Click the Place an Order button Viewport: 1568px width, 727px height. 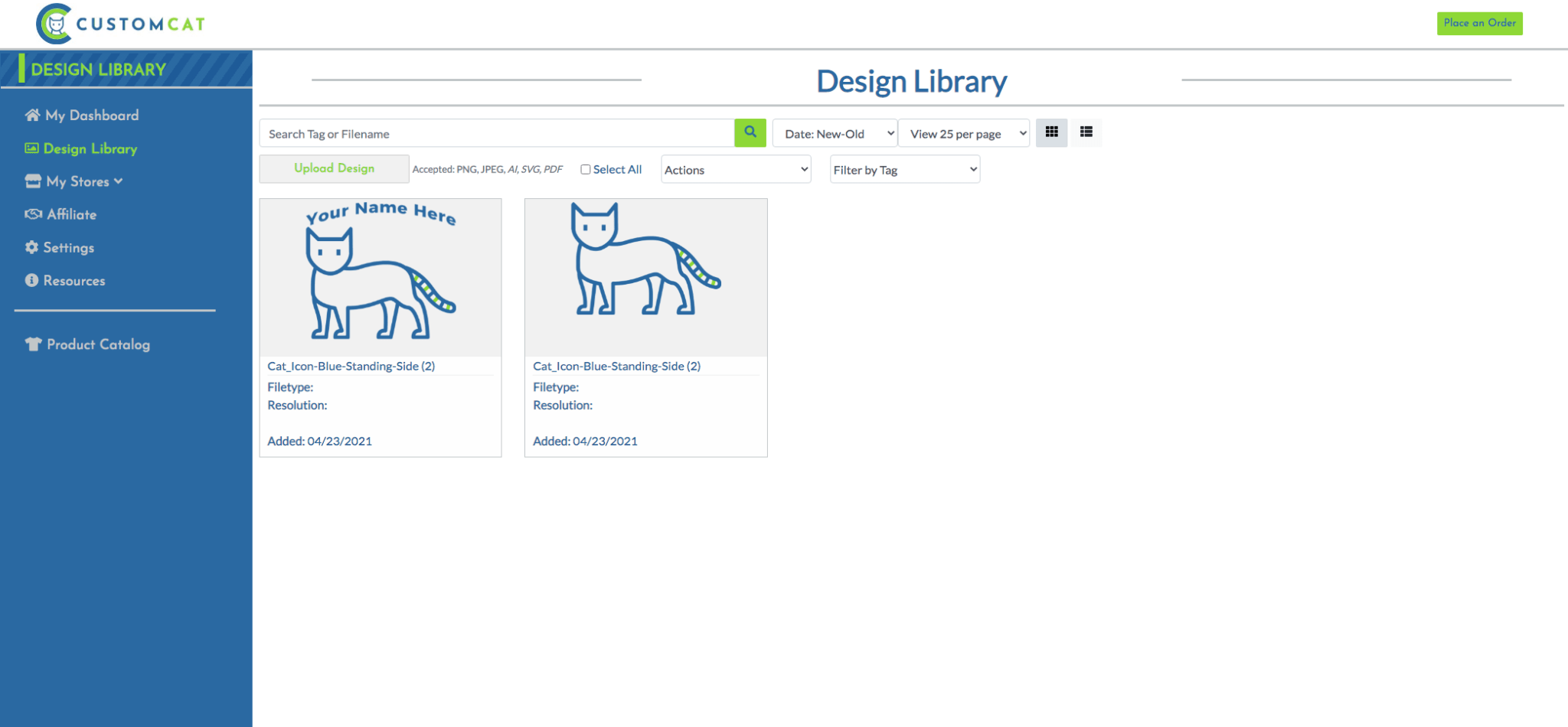[x=1479, y=23]
